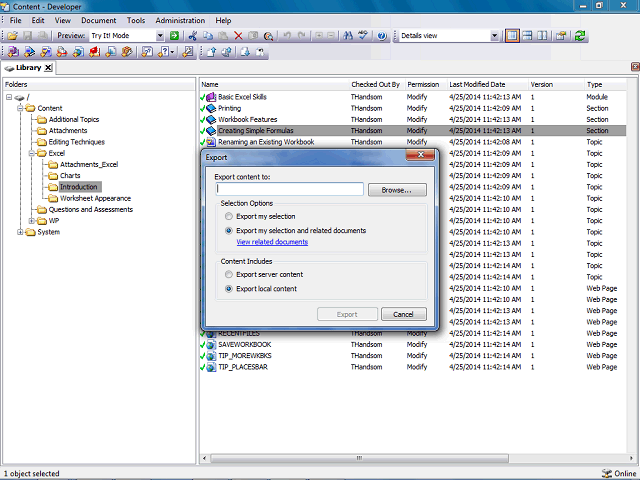This screenshot has height=480, width=640.
Task: Select the Questions and Assessments folder
Action: (x=91, y=209)
